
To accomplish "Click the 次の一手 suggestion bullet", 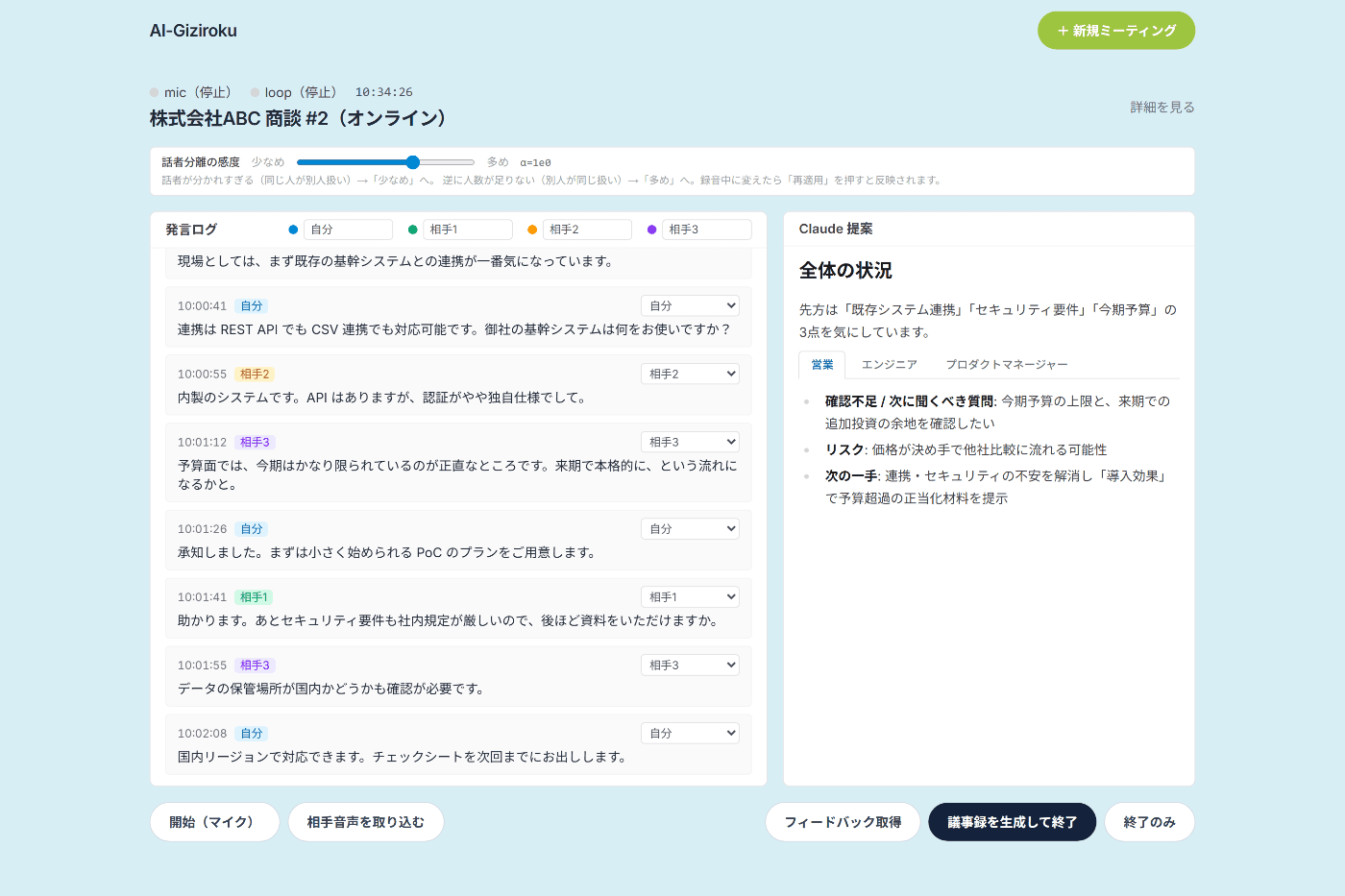I will click(x=995, y=487).
